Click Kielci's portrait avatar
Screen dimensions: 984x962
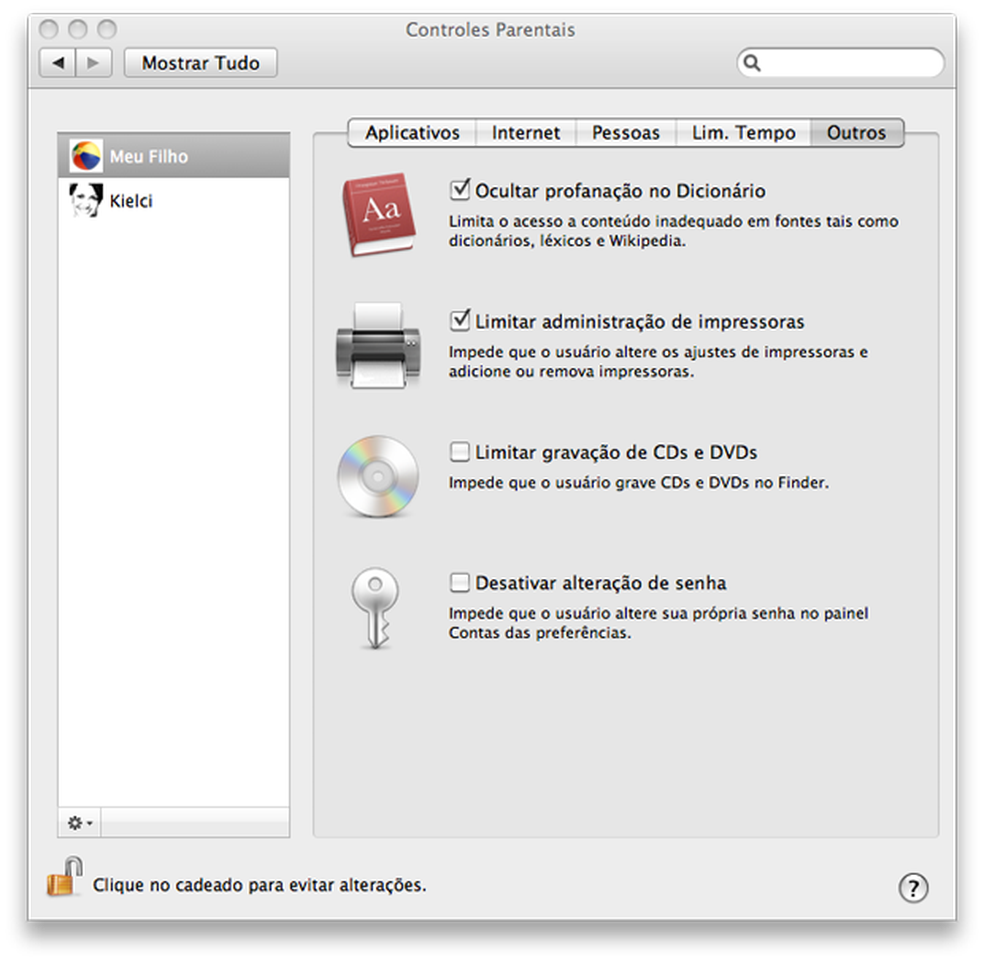[x=86, y=200]
